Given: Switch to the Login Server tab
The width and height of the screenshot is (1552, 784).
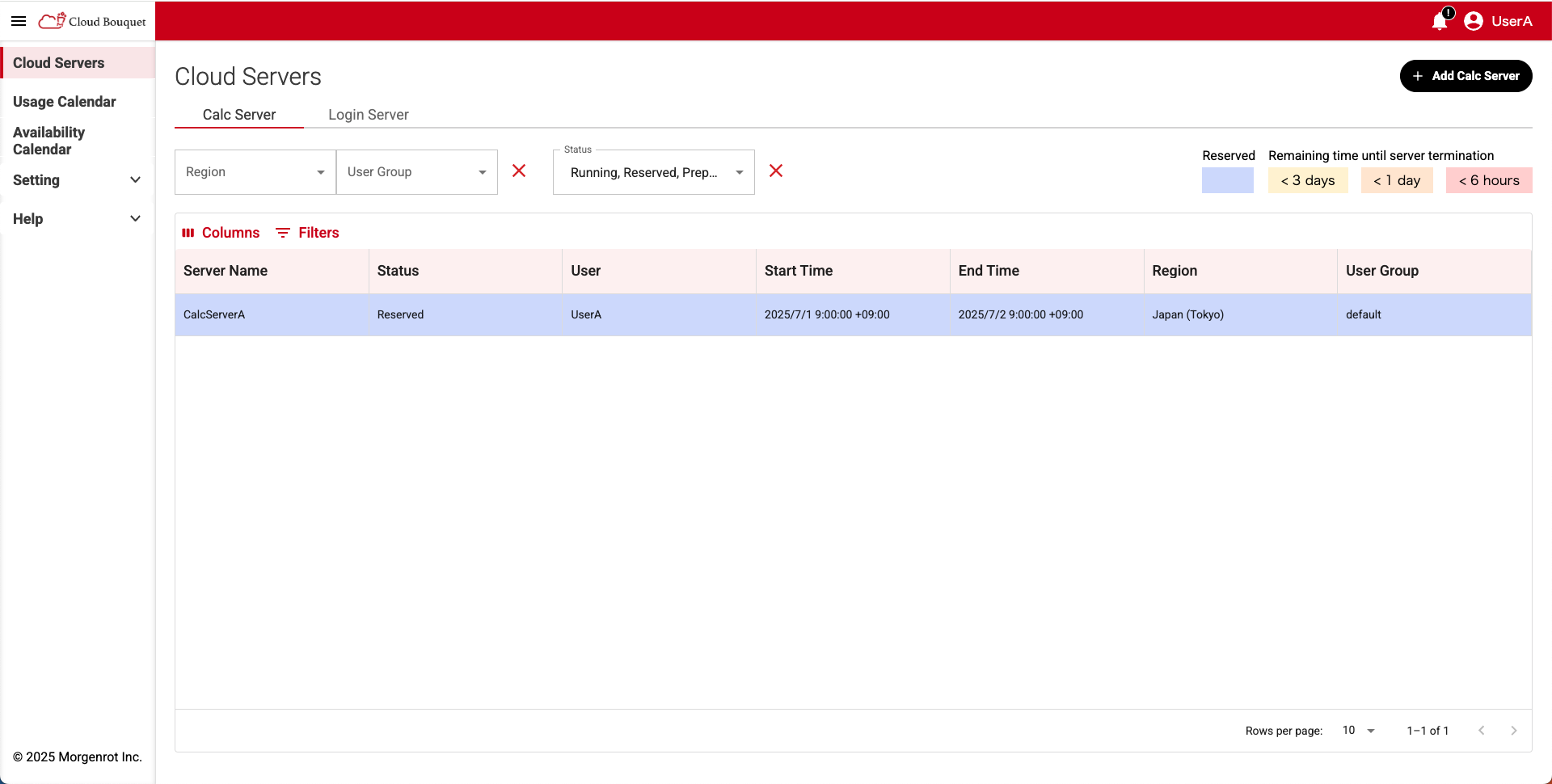Looking at the screenshot, I should (x=368, y=115).
